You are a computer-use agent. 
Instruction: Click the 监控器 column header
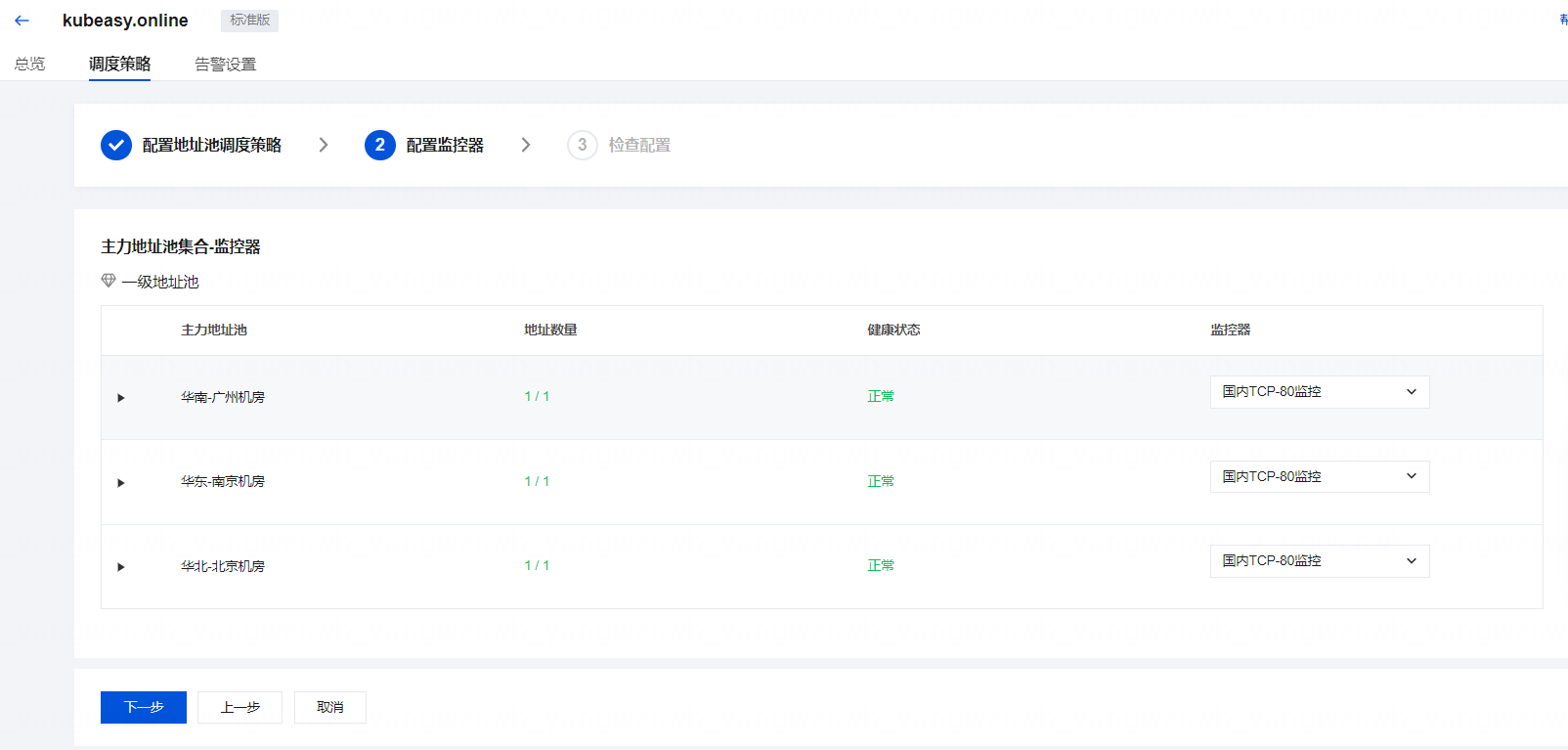tap(1230, 331)
